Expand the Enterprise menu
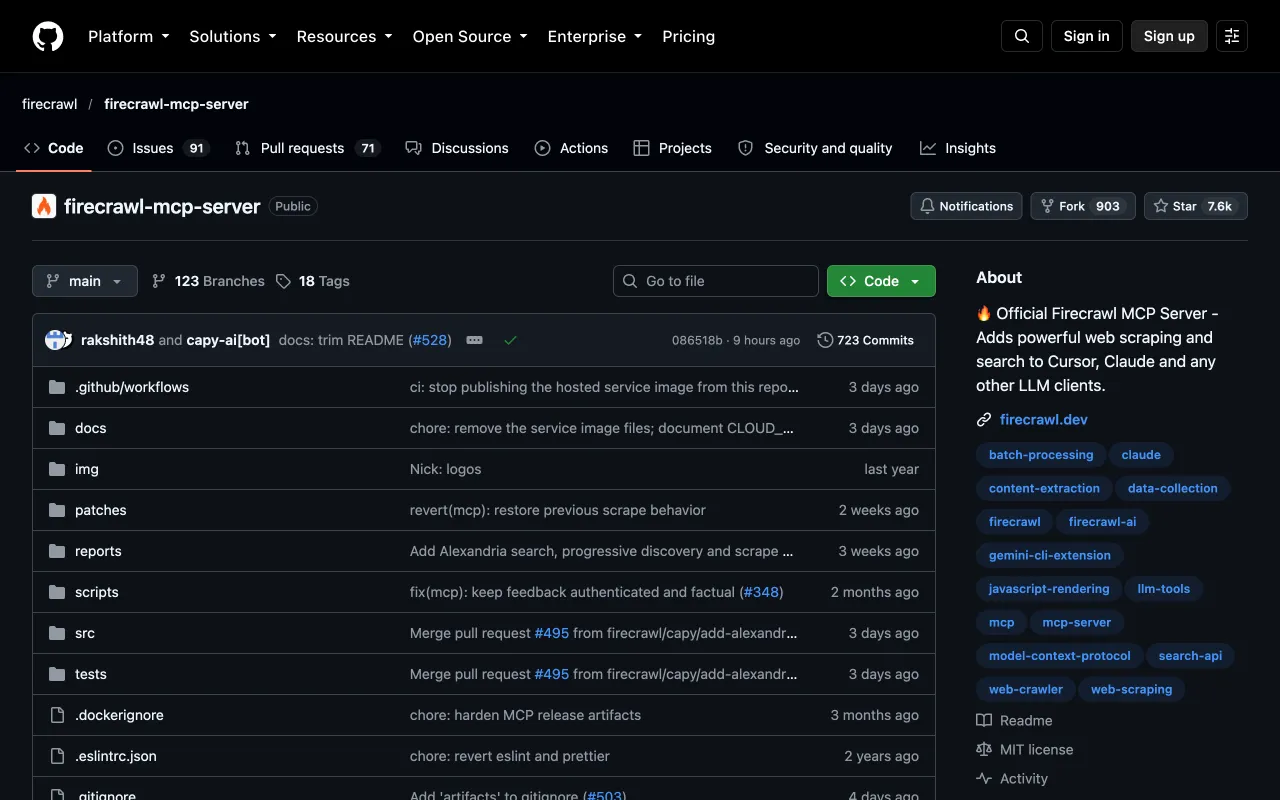The width and height of the screenshot is (1280, 800). tap(595, 36)
